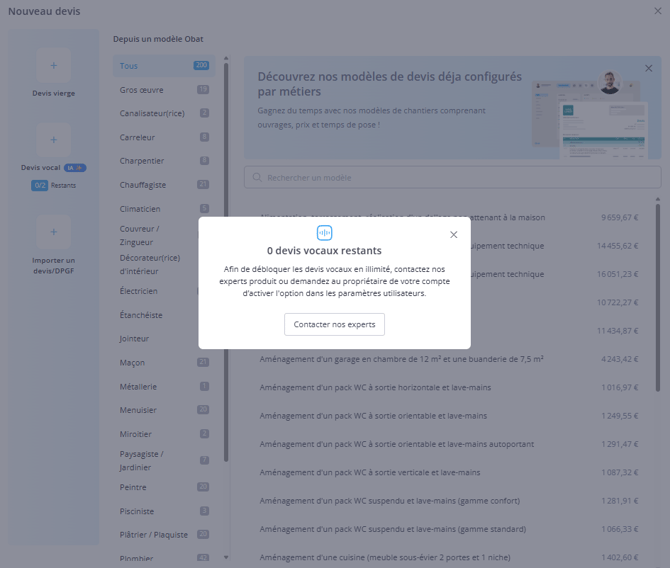Click the Devis vierge plus icon

click(x=53, y=65)
